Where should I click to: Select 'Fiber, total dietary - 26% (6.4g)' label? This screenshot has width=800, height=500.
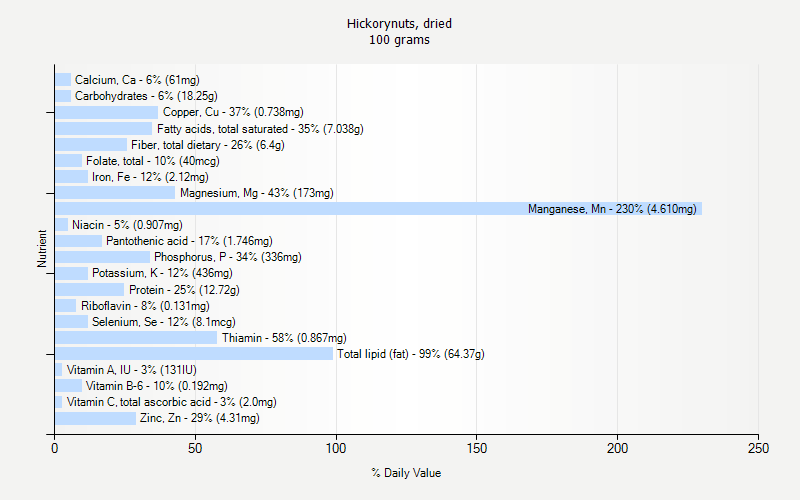[x=208, y=145]
